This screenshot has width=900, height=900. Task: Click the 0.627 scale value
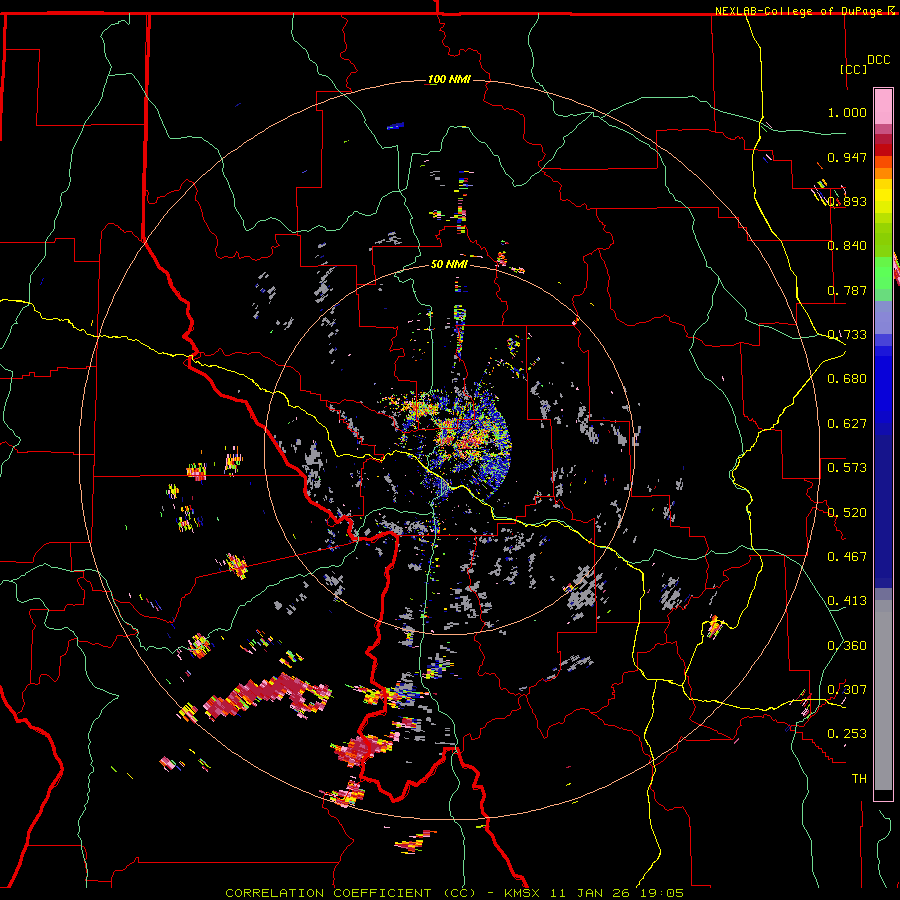click(x=847, y=424)
